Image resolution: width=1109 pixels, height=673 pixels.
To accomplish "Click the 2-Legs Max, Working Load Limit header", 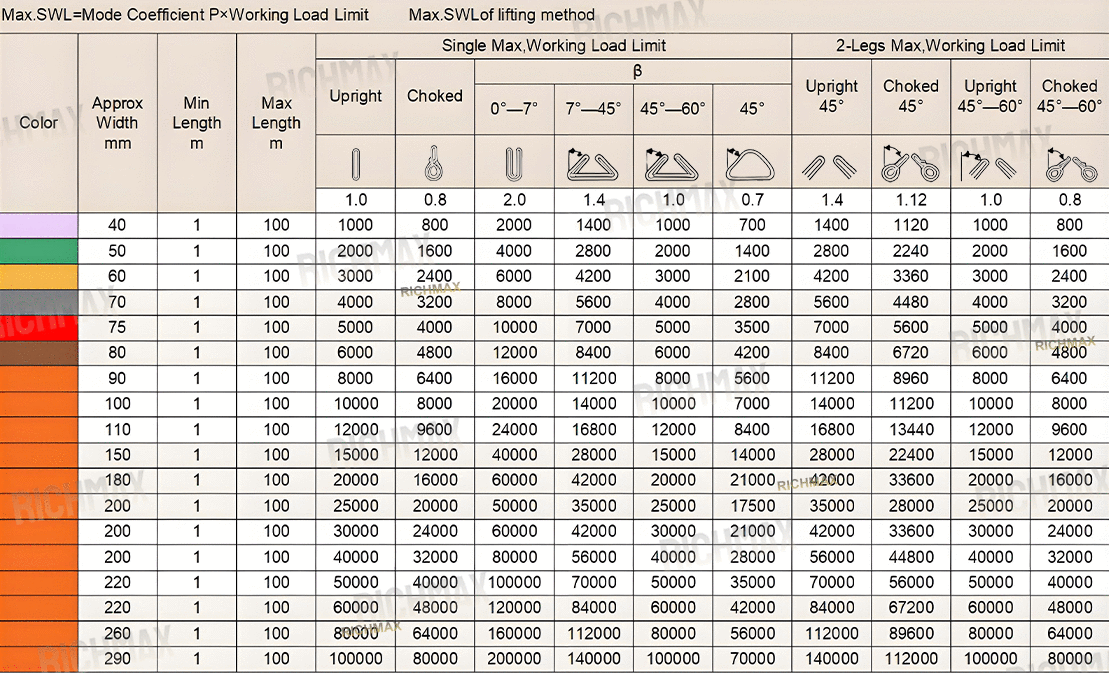I will (x=950, y=46).
